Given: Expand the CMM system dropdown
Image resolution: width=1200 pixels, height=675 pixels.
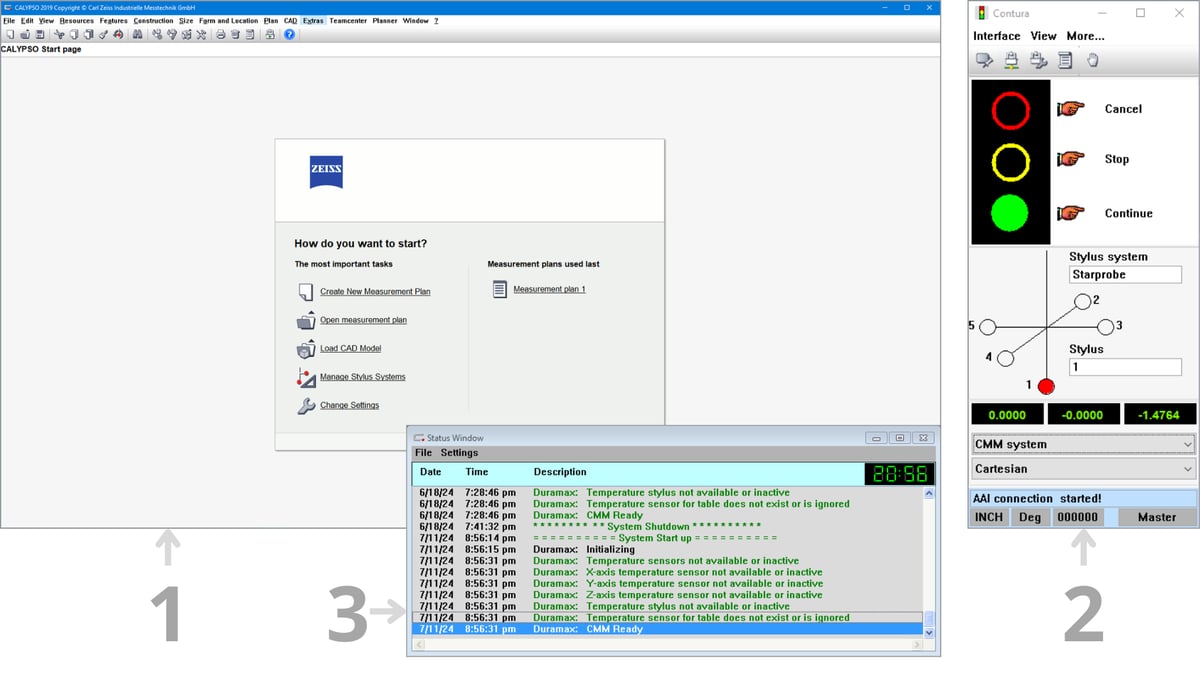Looking at the screenshot, I should (1083, 444).
